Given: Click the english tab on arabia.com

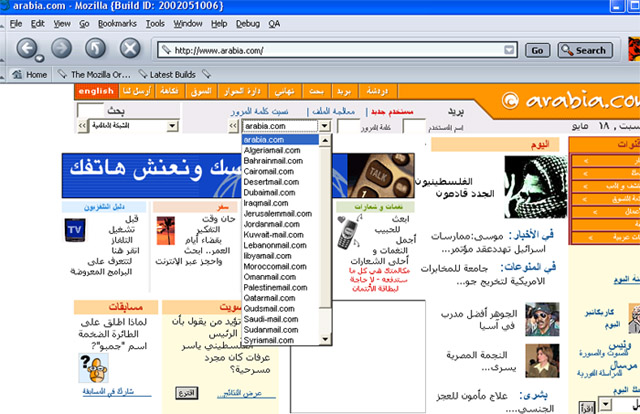Looking at the screenshot, I should pos(96,91).
